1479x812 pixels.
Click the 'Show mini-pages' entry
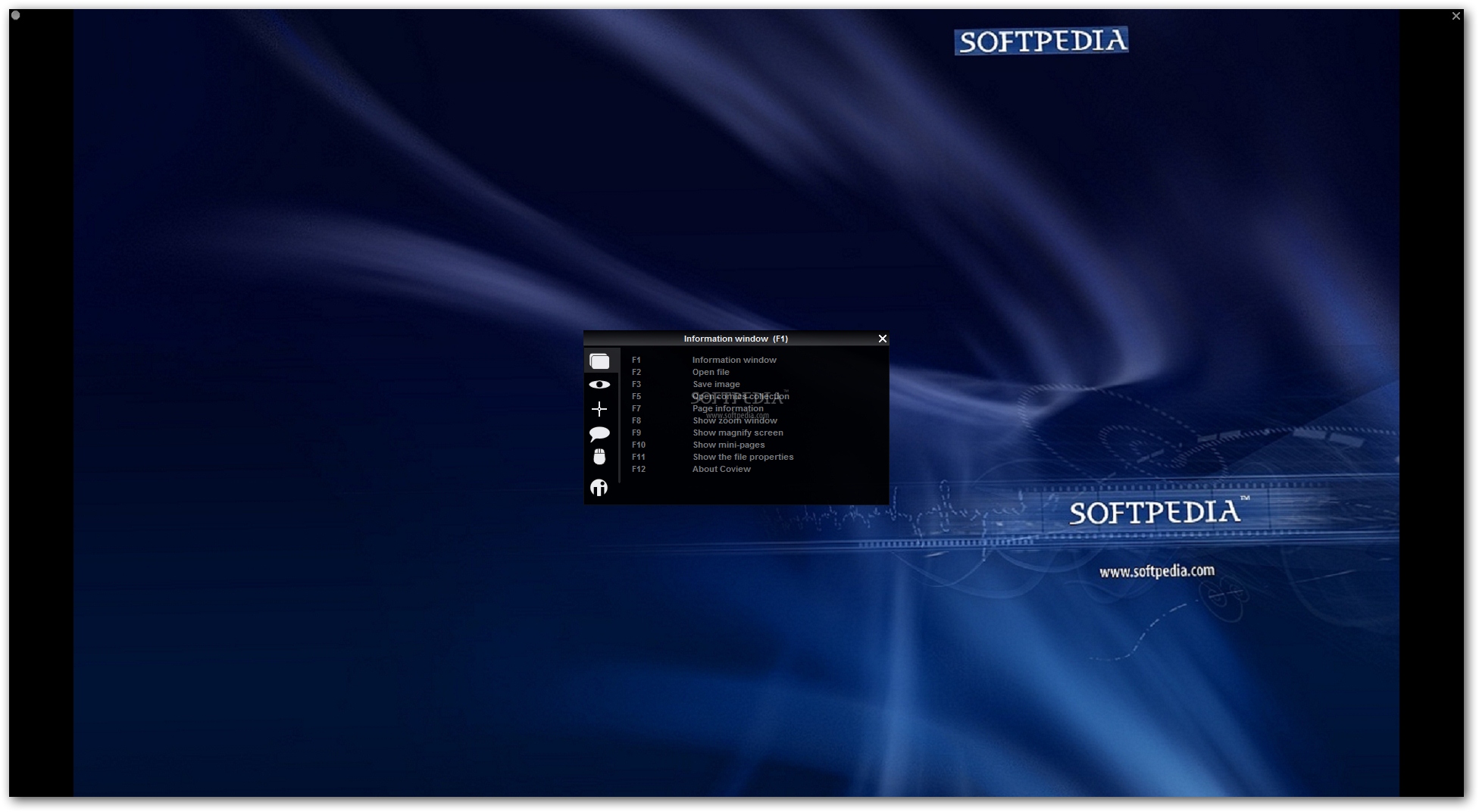(x=728, y=445)
